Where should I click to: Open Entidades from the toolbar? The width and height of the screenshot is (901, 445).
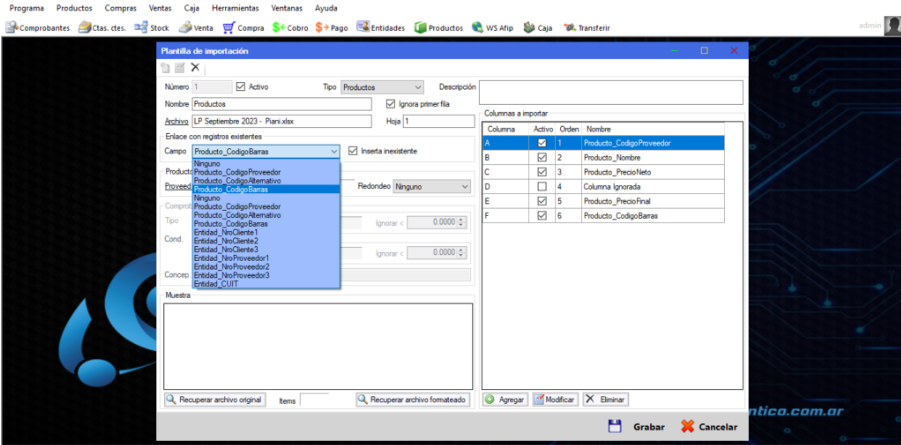[380, 28]
